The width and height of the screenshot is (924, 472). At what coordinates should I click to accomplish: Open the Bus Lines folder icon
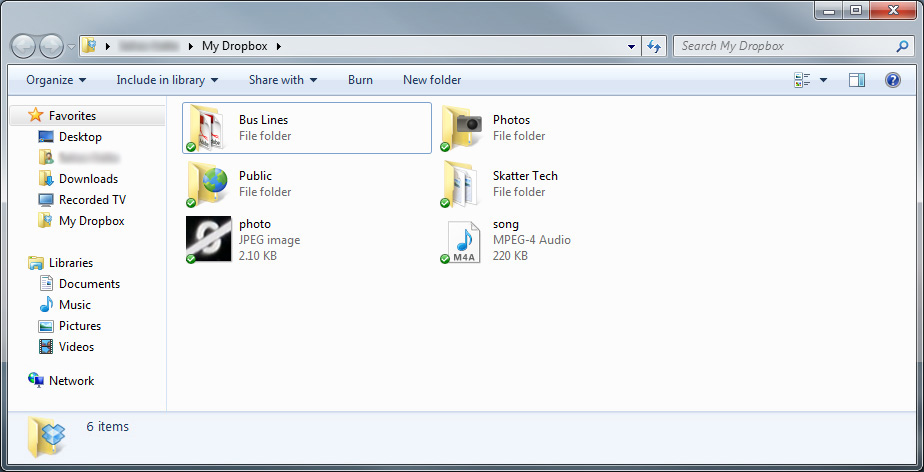point(205,128)
